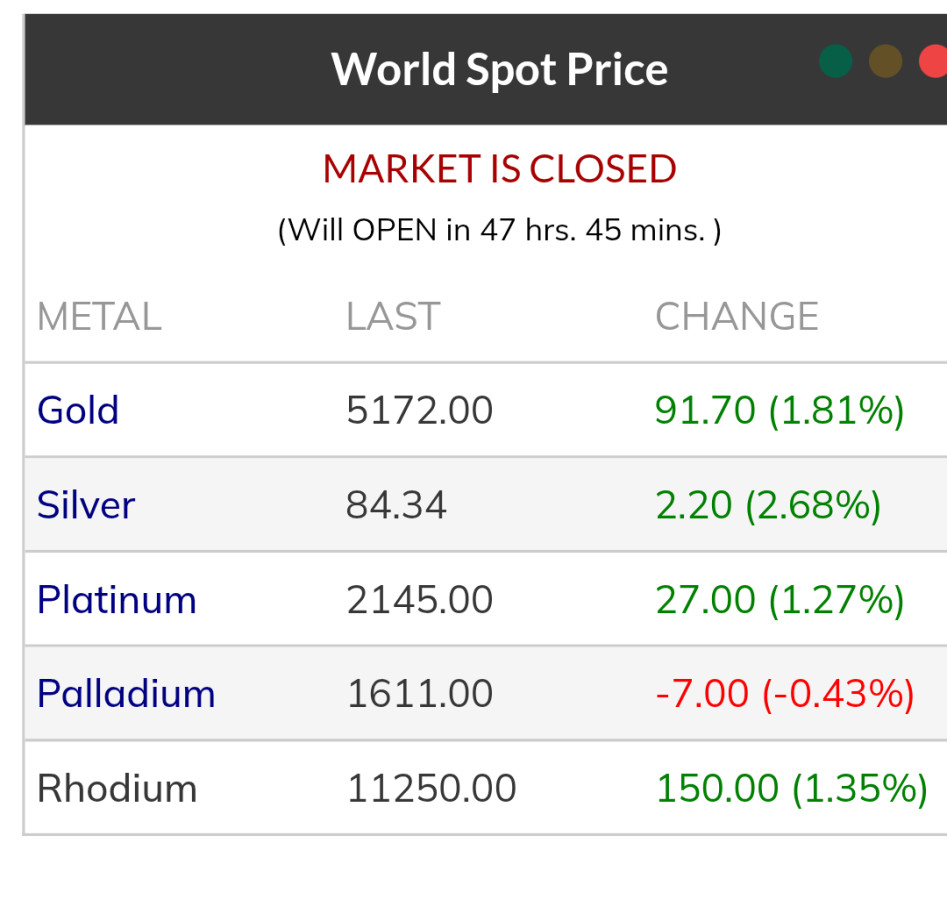Open the Palladium metal link
Screen dimensions: 947x900
click(x=126, y=694)
